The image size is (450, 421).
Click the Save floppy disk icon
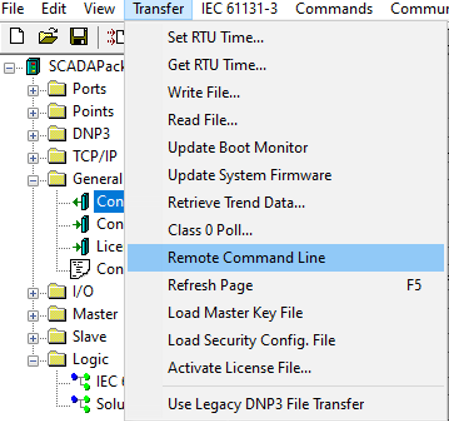tap(79, 36)
